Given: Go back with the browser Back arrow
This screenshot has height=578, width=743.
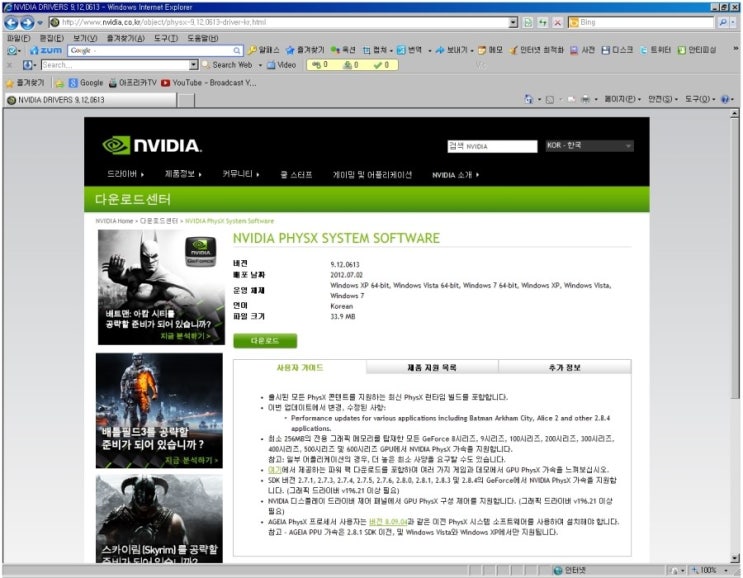Looking at the screenshot, I should point(11,22).
